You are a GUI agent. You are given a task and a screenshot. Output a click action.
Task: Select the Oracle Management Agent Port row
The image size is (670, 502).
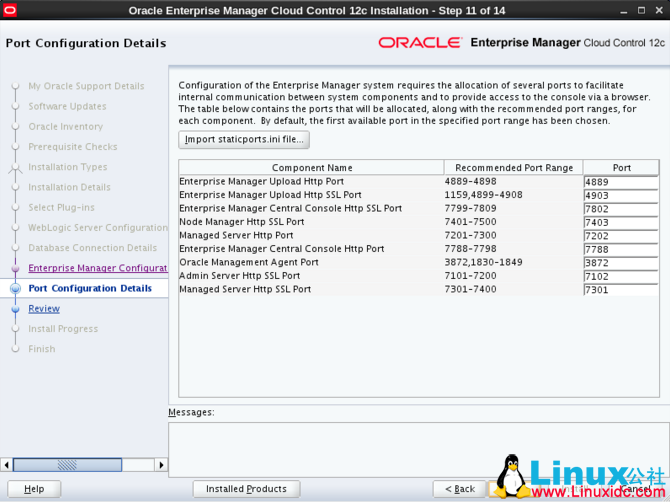click(x=419, y=262)
